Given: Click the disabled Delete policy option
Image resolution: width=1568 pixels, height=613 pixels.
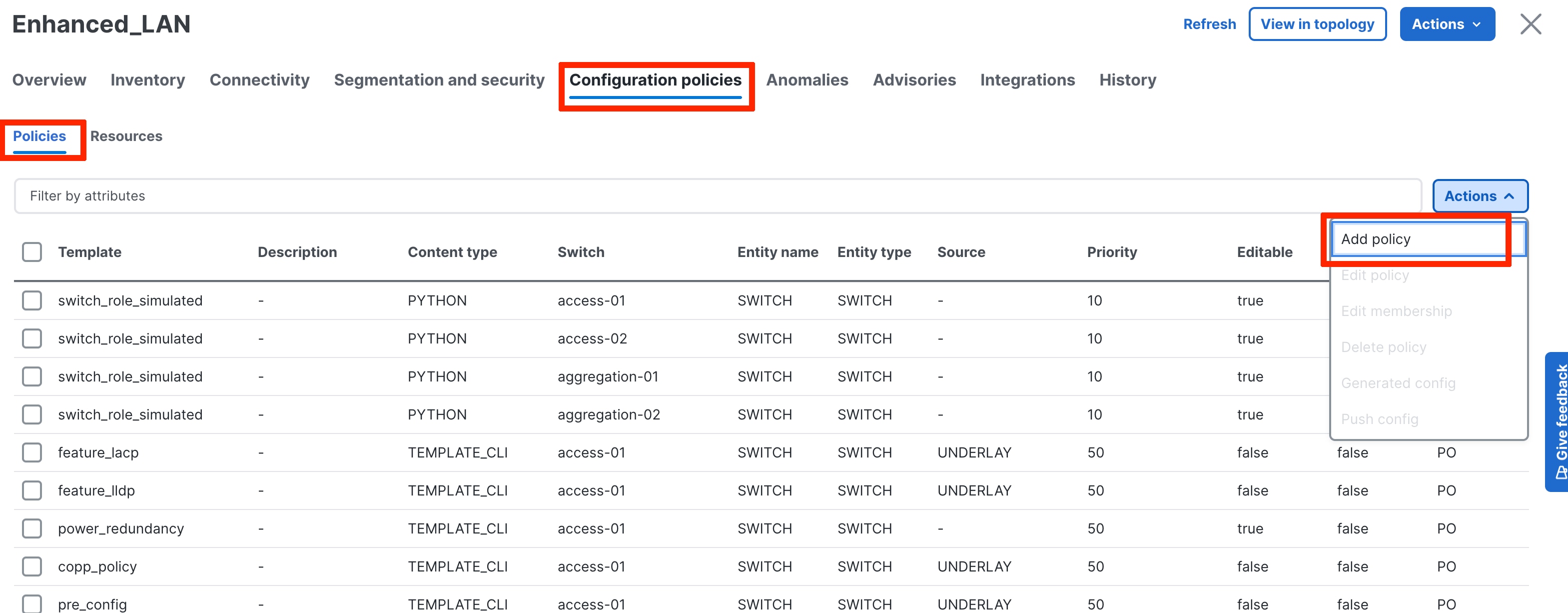Looking at the screenshot, I should click(1384, 346).
